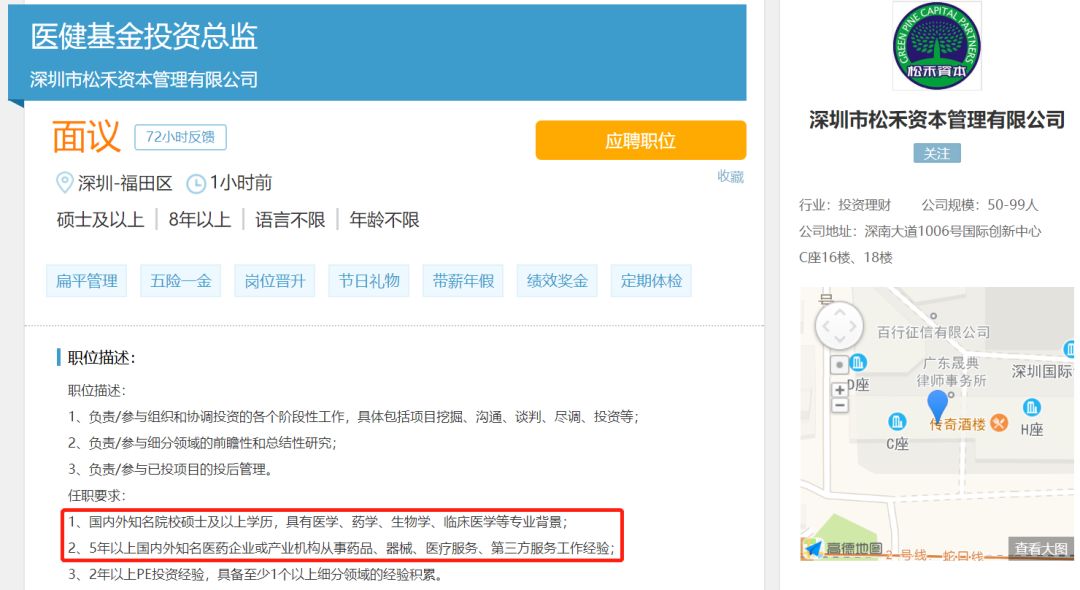The height and width of the screenshot is (590, 1080).
Task: Click the 应聘职位 apply button
Action: [641, 140]
